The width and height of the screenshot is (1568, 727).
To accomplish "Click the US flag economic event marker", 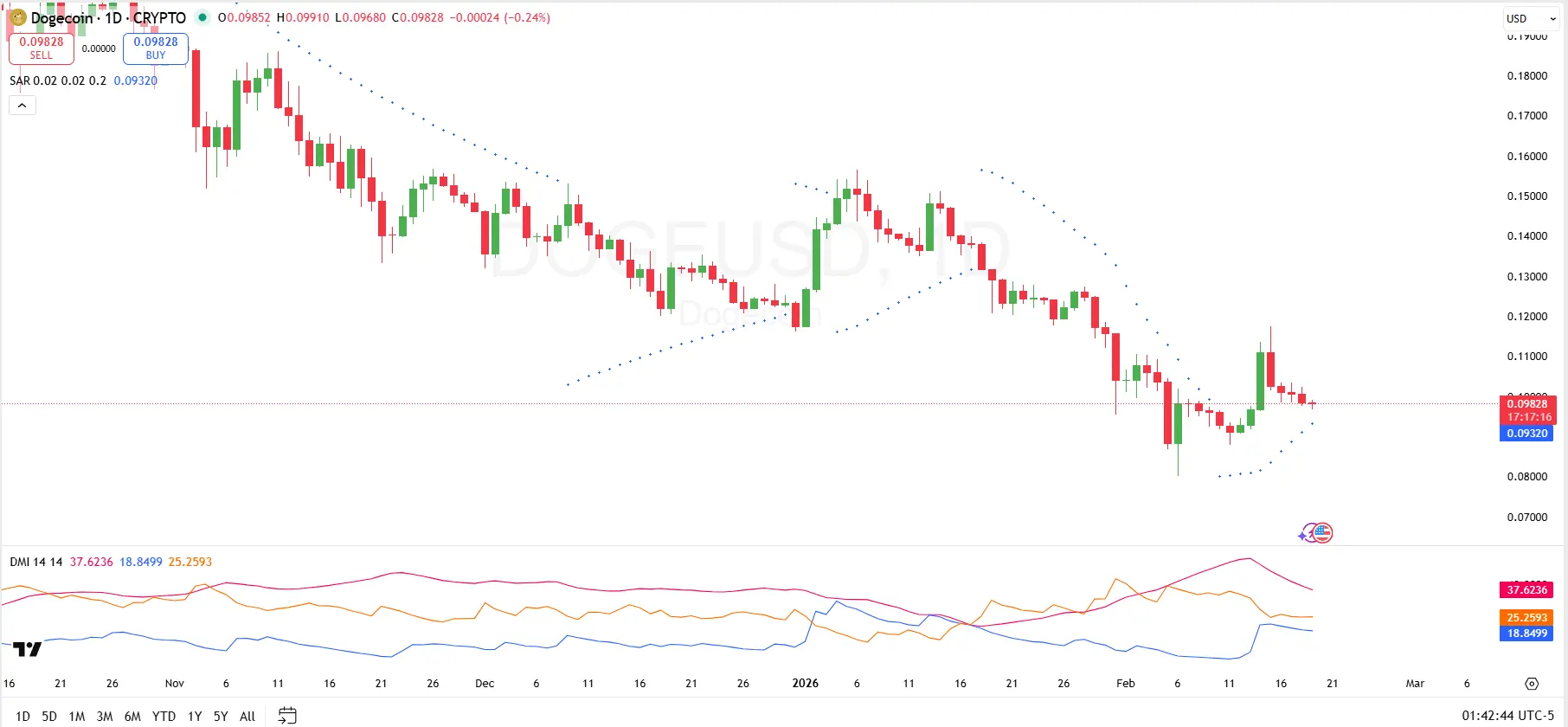I will 1322,533.
